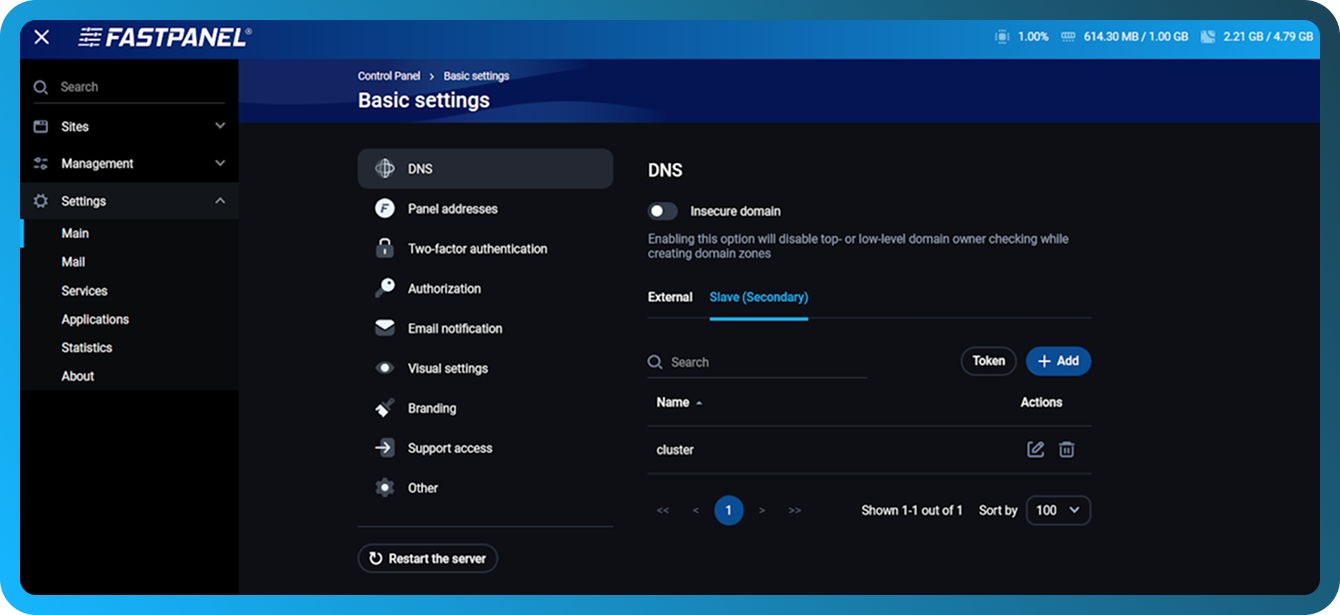Switch to the External tab

[x=671, y=297]
